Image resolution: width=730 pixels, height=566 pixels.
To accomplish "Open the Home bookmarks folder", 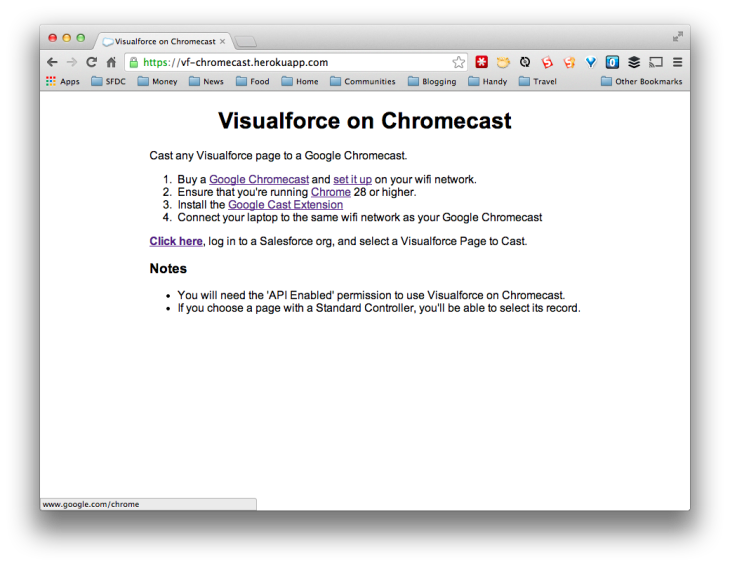I will (x=300, y=81).
